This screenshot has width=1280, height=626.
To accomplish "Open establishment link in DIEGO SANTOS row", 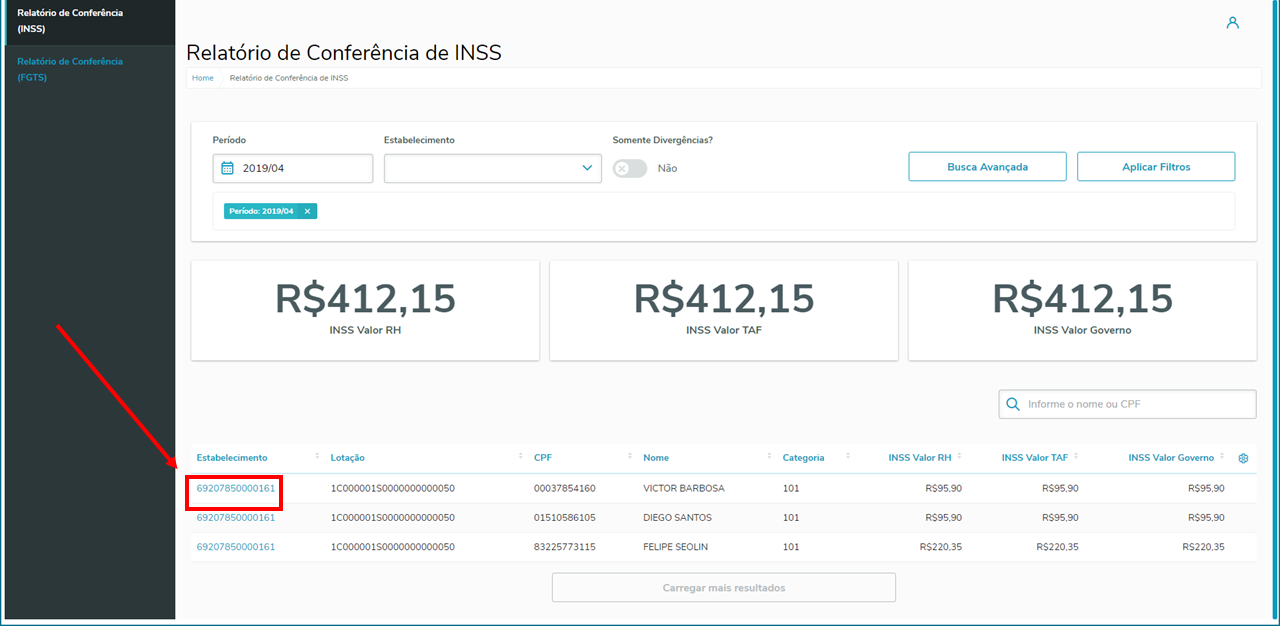I will [236, 518].
